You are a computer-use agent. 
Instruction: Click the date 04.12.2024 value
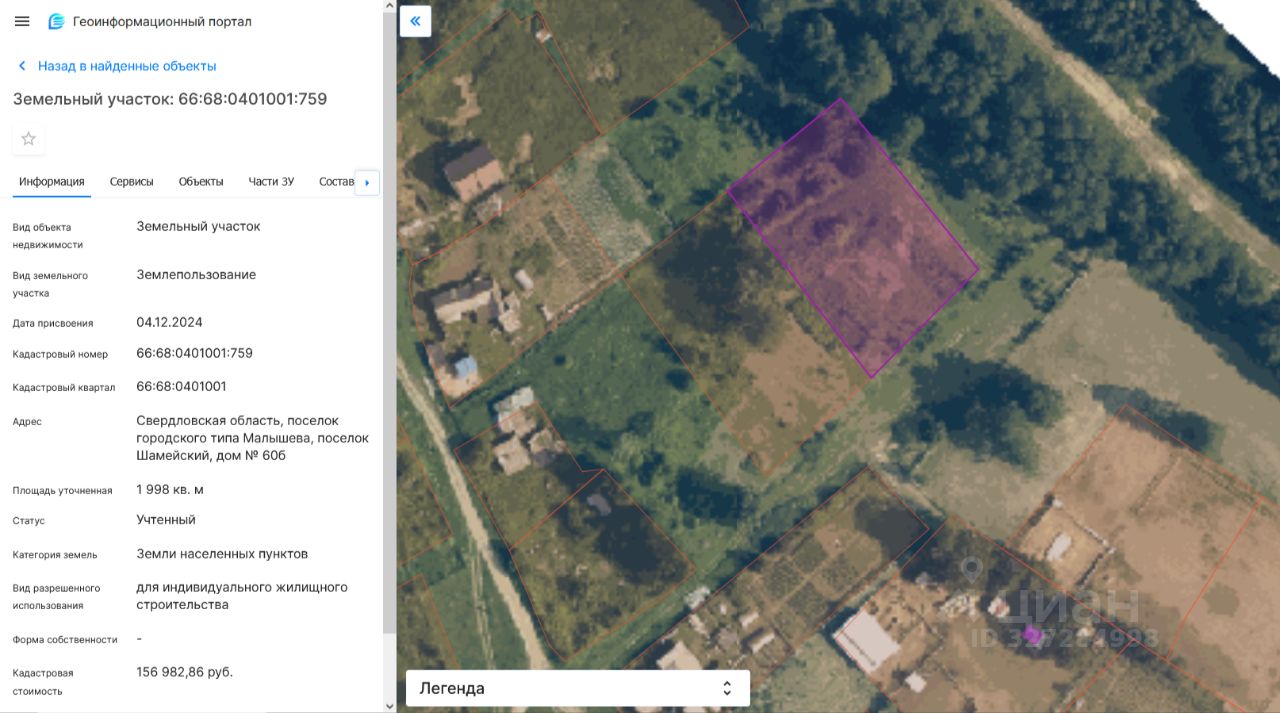coord(170,322)
